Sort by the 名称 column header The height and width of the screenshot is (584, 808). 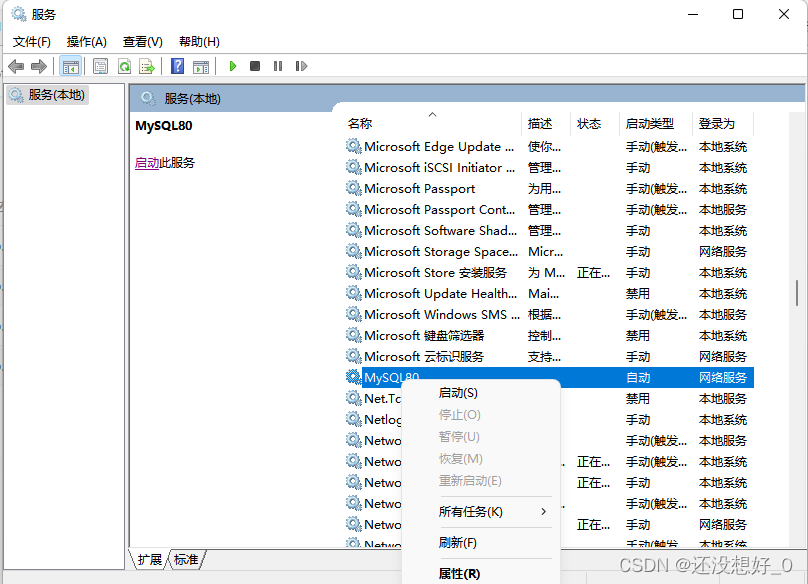point(433,124)
